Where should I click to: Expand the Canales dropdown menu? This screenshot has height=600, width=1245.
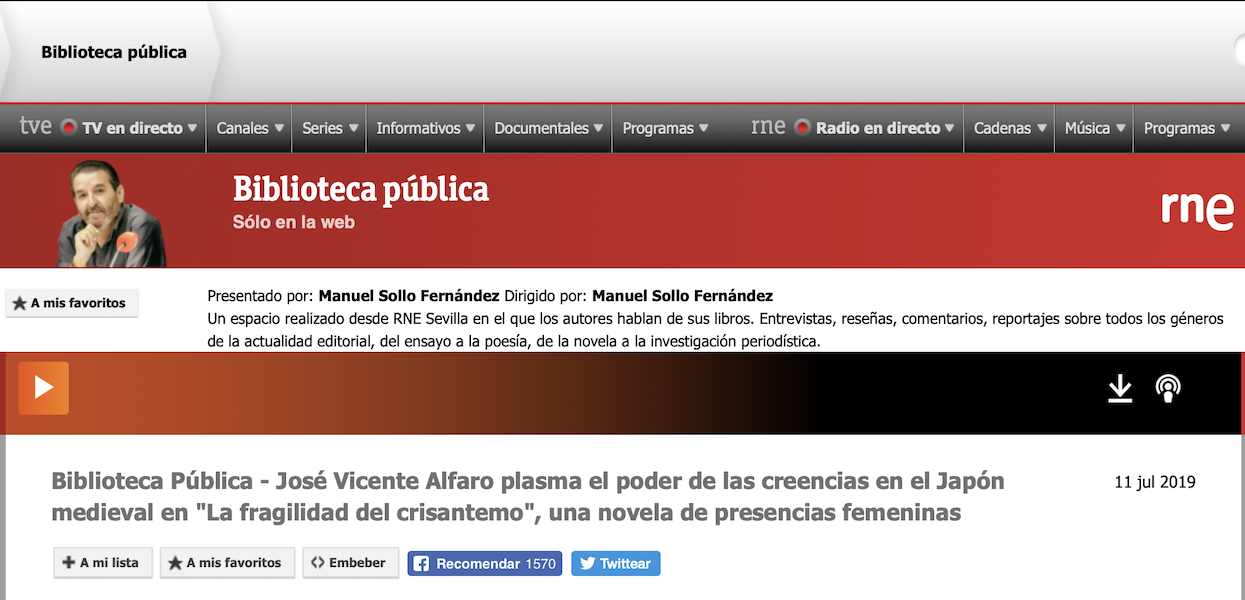point(250,128)
